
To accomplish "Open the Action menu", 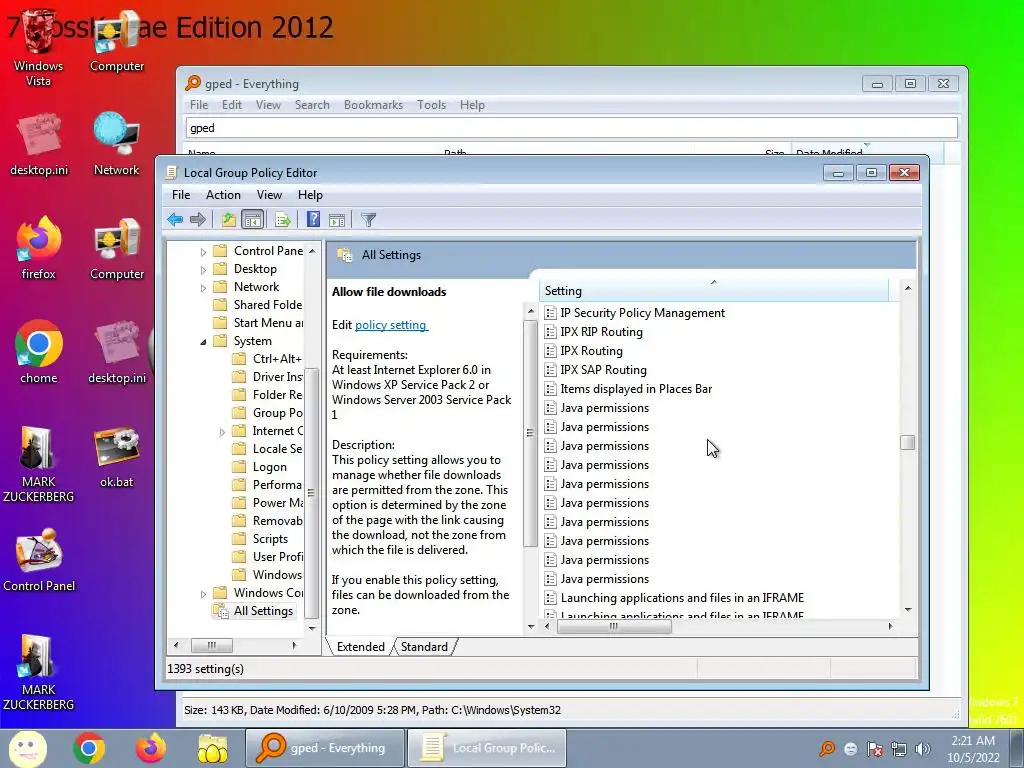I will 223,195.
